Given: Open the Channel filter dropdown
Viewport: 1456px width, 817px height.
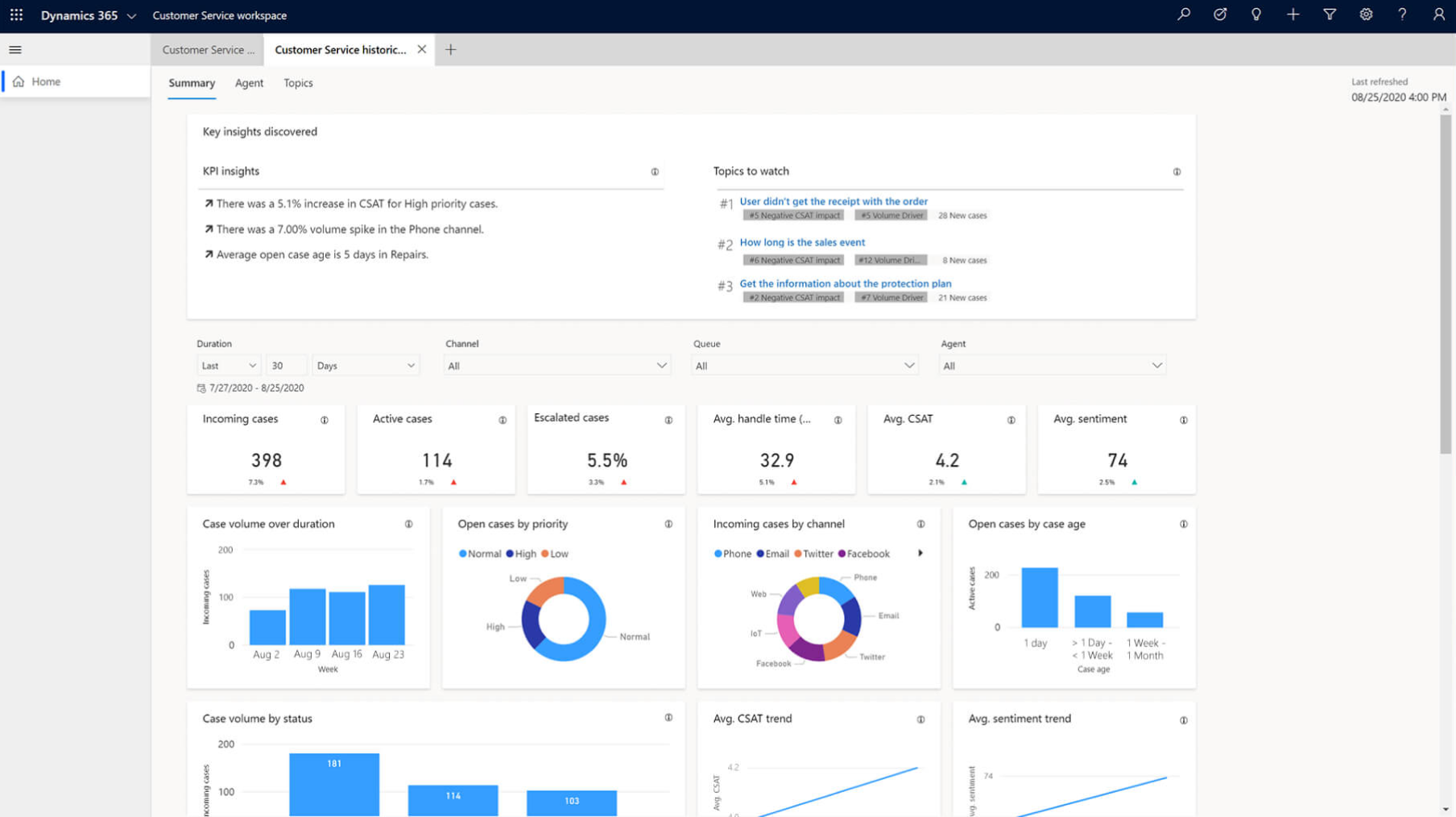Looking at the screenshot, I should pyautogui.click(x=556, y=365).
